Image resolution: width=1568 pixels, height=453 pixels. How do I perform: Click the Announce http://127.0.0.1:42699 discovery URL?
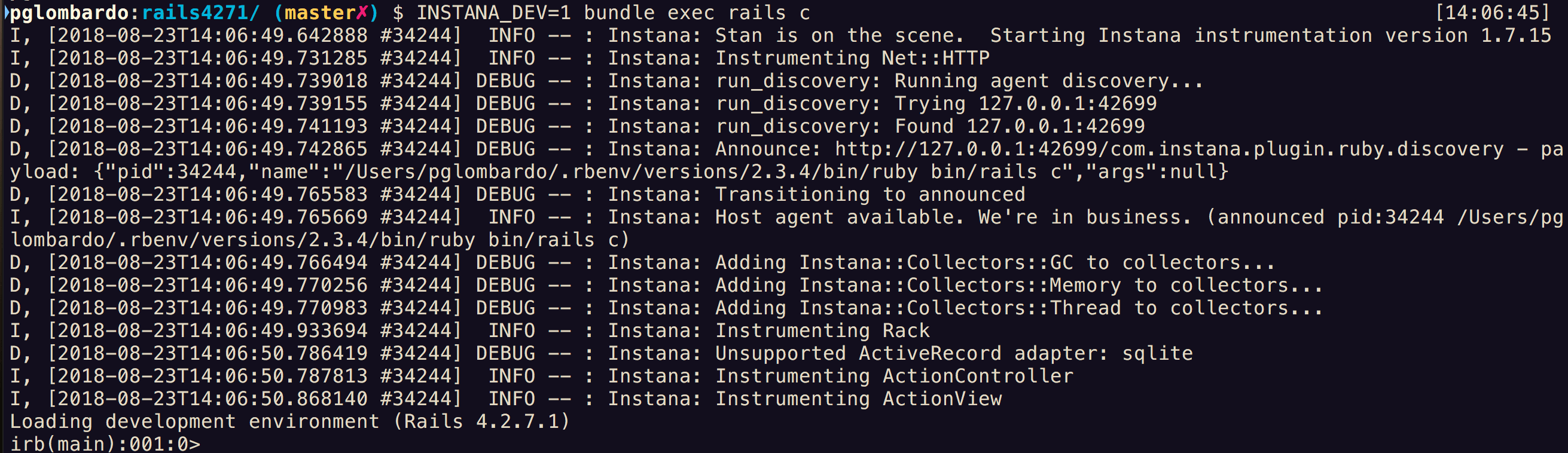[x=1168, y=149]
